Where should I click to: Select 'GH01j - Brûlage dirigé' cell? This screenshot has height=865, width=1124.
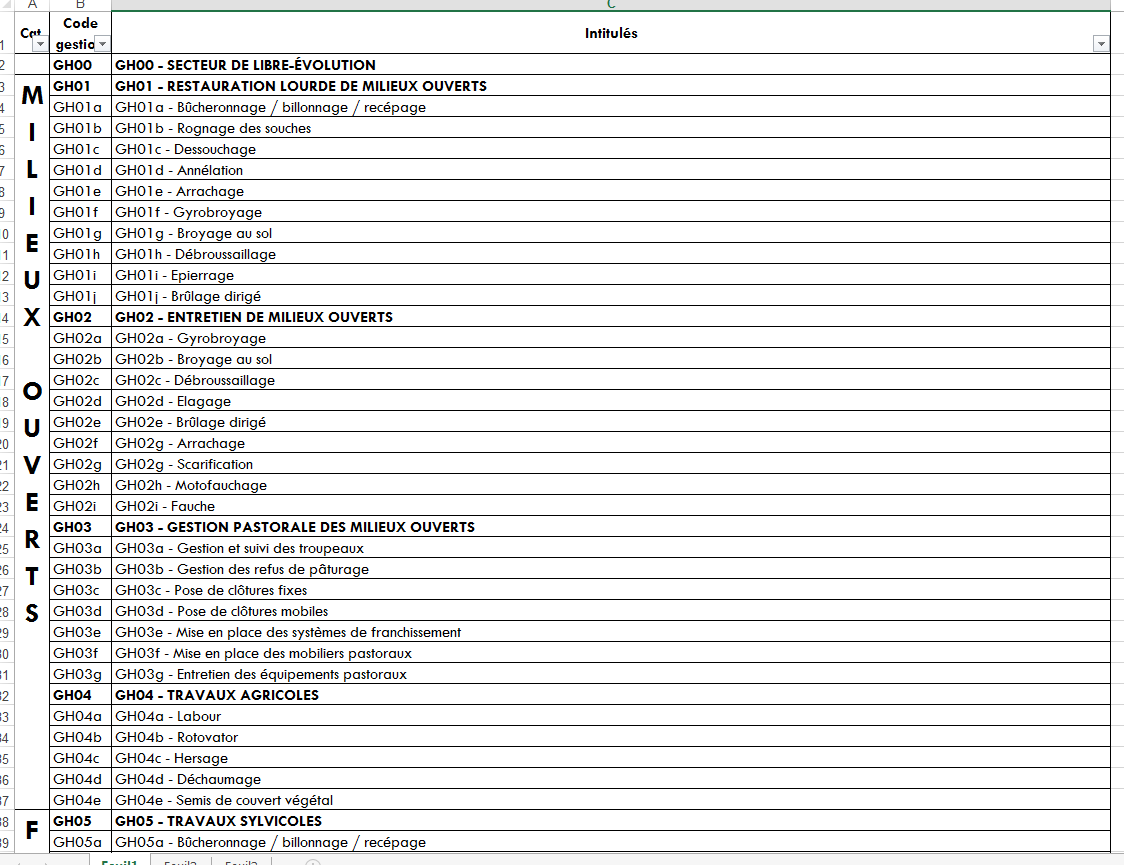(x=610, y=296)
